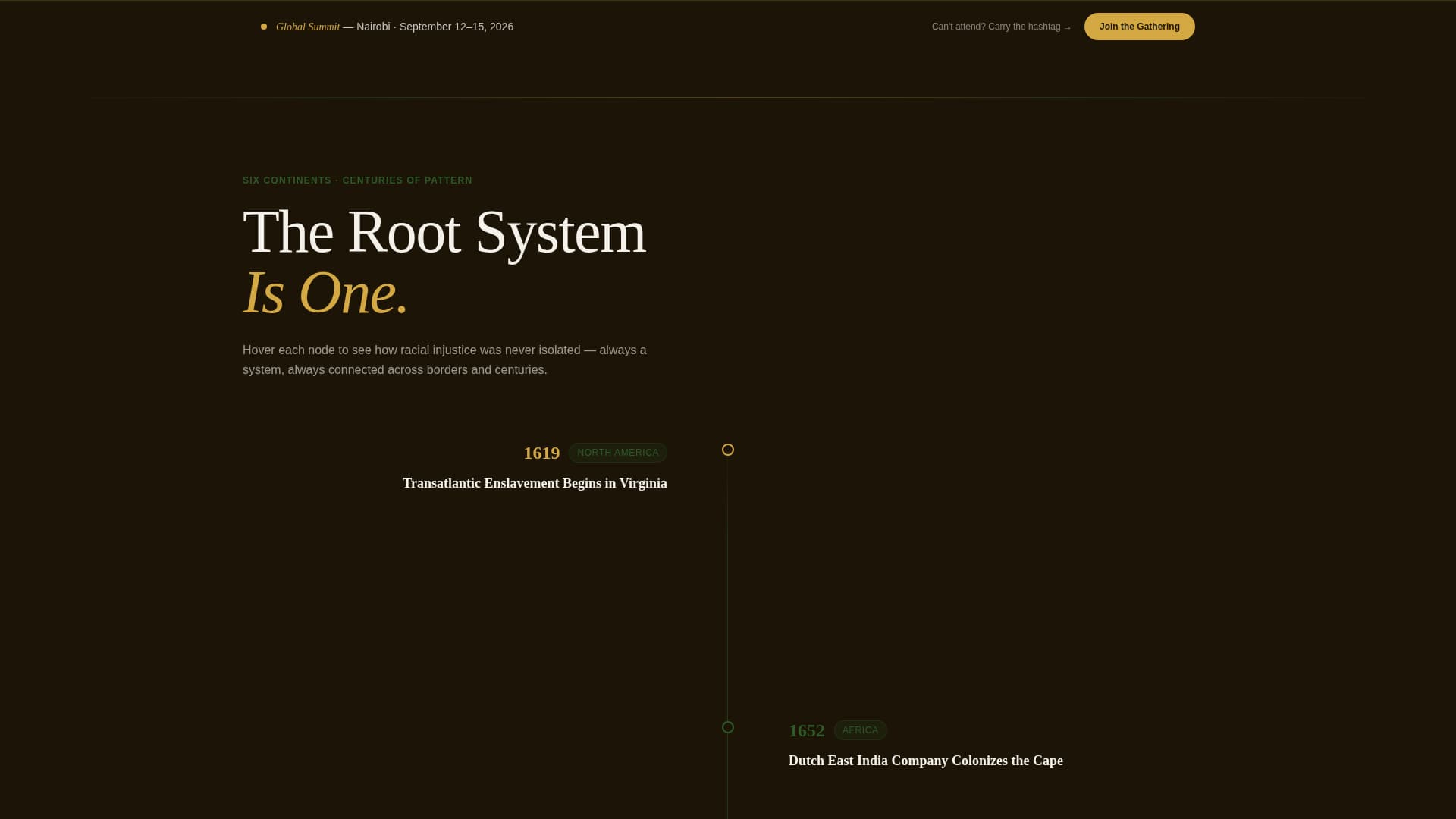Viewport: 1456px width, 819px height.
Task: Expand the Transatlantic Enslavement entry
Action: 535,483
